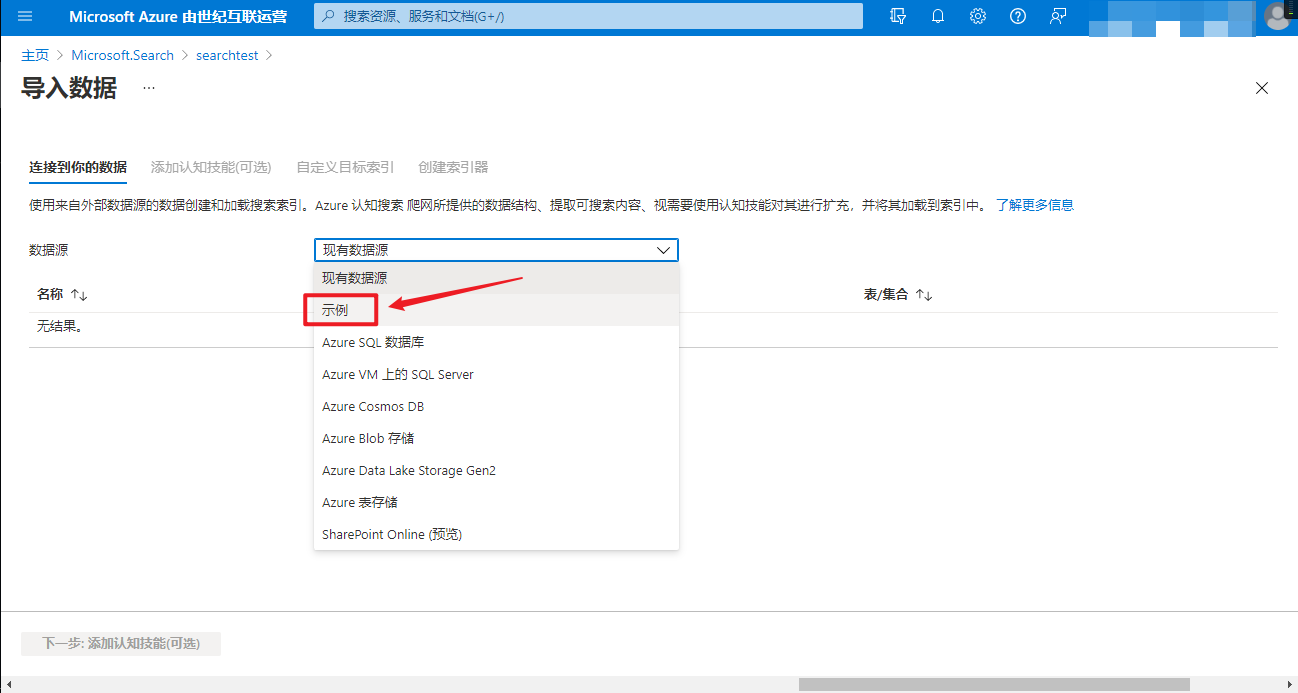
Task: Choose SharePoint Online (预览) option
Action: [496, 534]
